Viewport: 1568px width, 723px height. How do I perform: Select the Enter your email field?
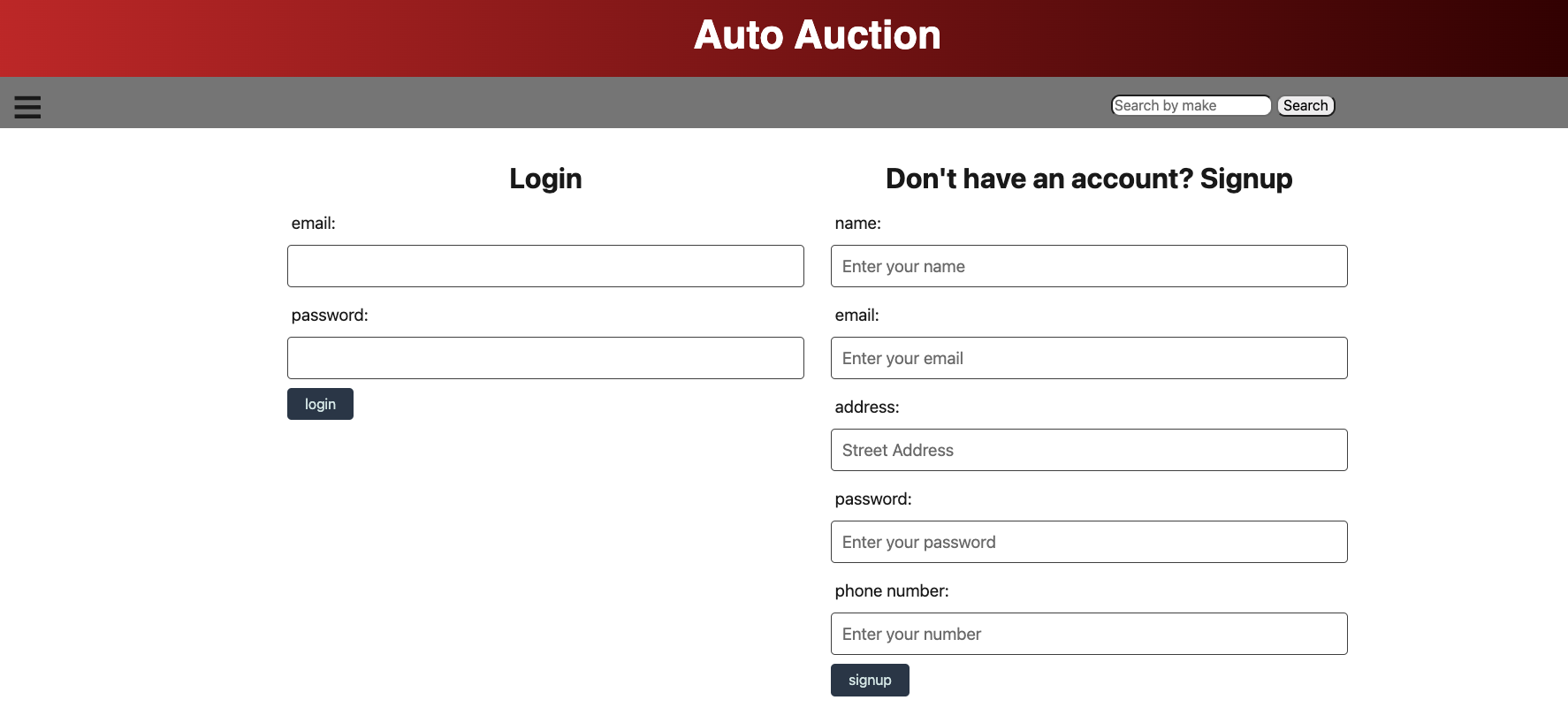coord(1089,357)
